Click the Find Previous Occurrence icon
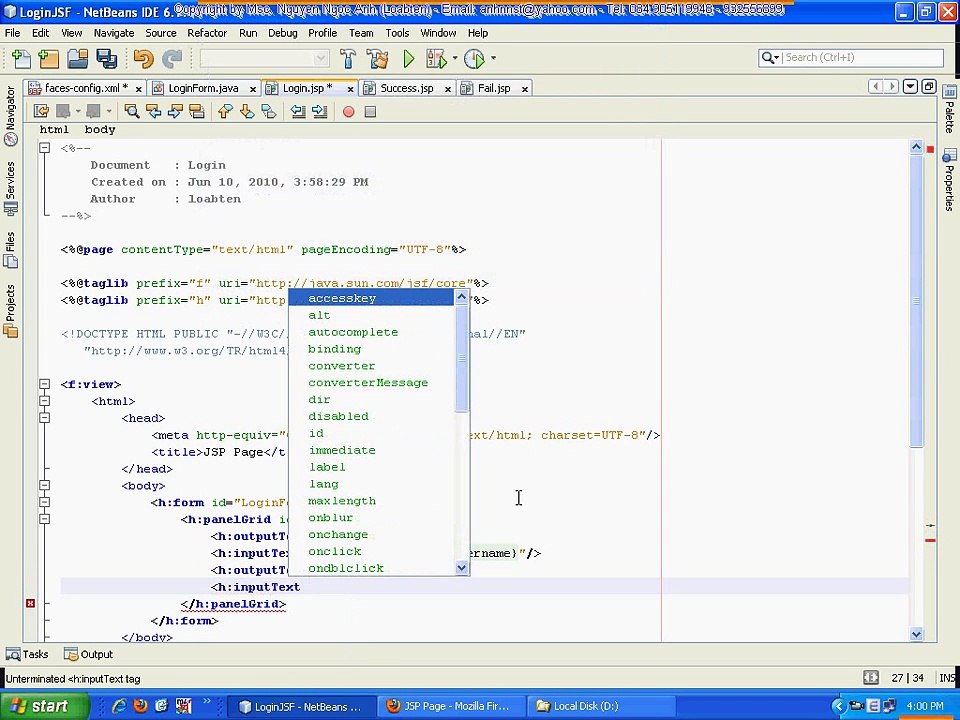The width and height of the screenshot is (960, 720). click(153, 111)
